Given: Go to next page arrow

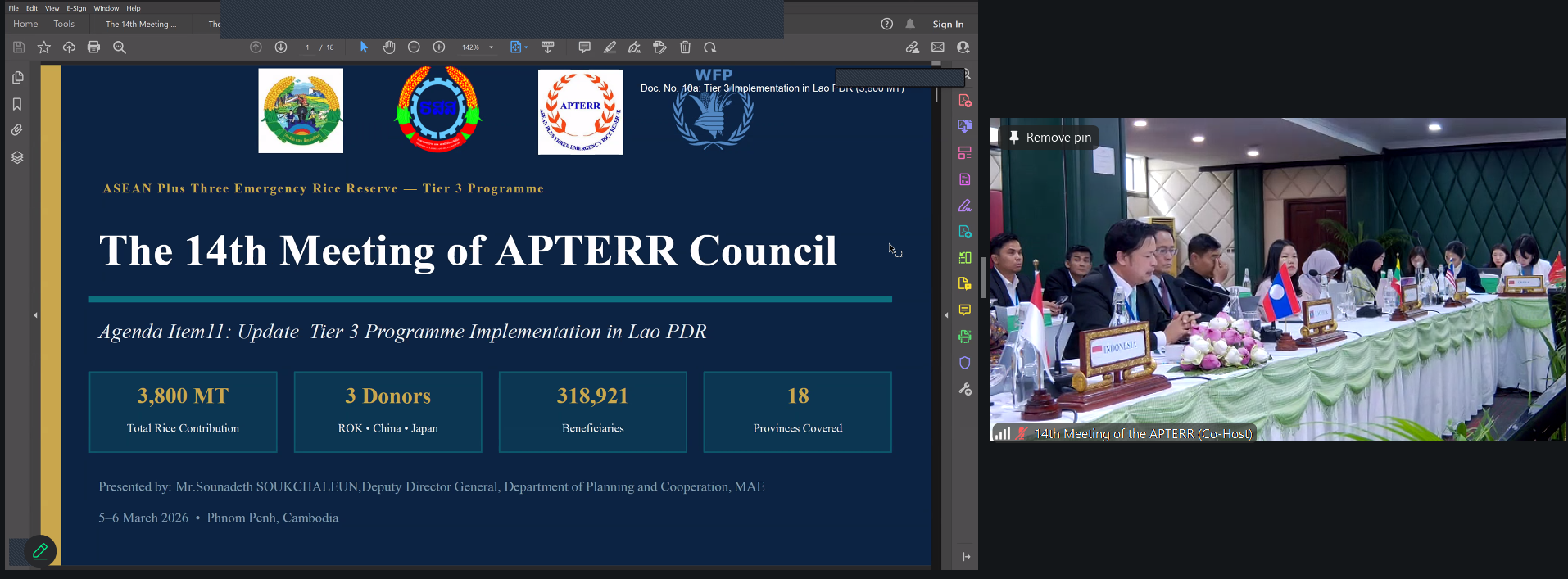Looking at the screenshot, I should click(281, 47).
